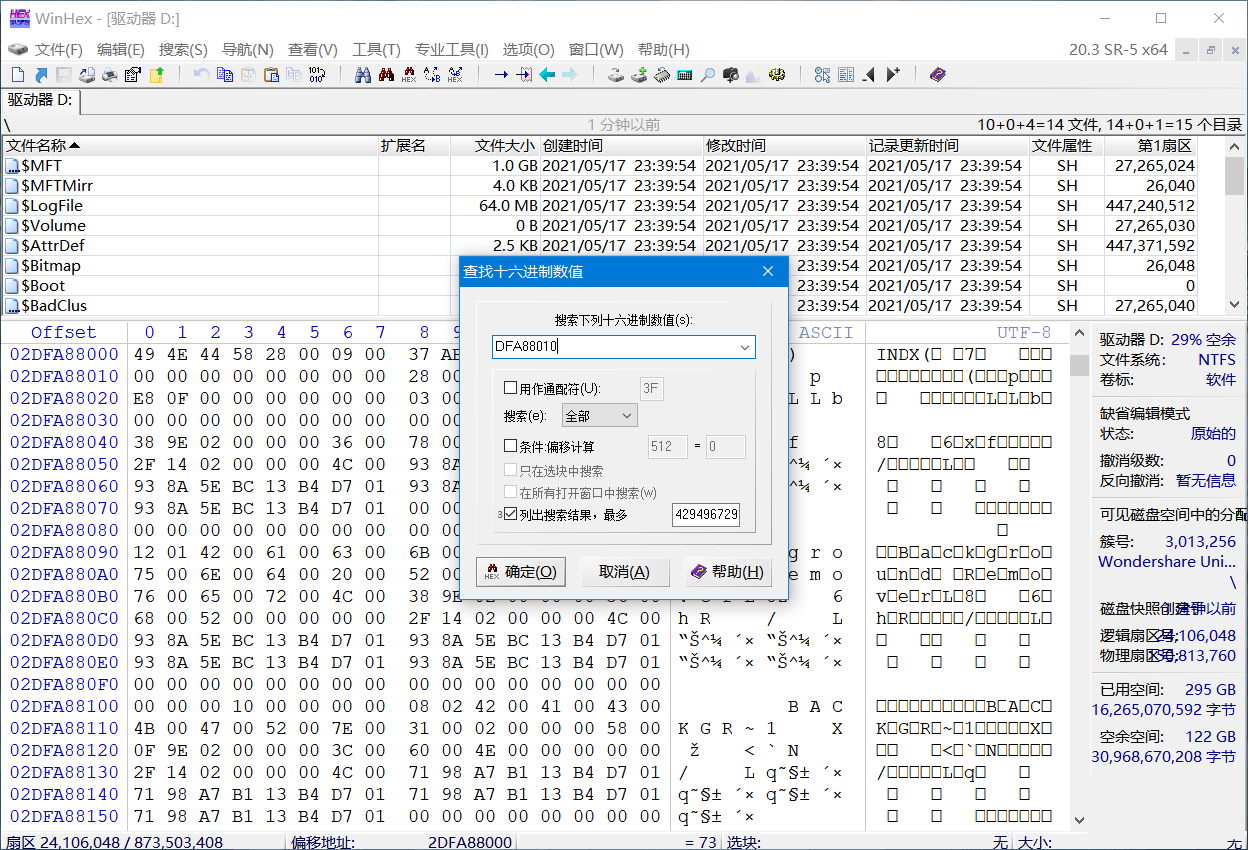1248x850 pixels.
Task: Click the clipboard Paste toolbar icon
Action: [x=271, y=75]
